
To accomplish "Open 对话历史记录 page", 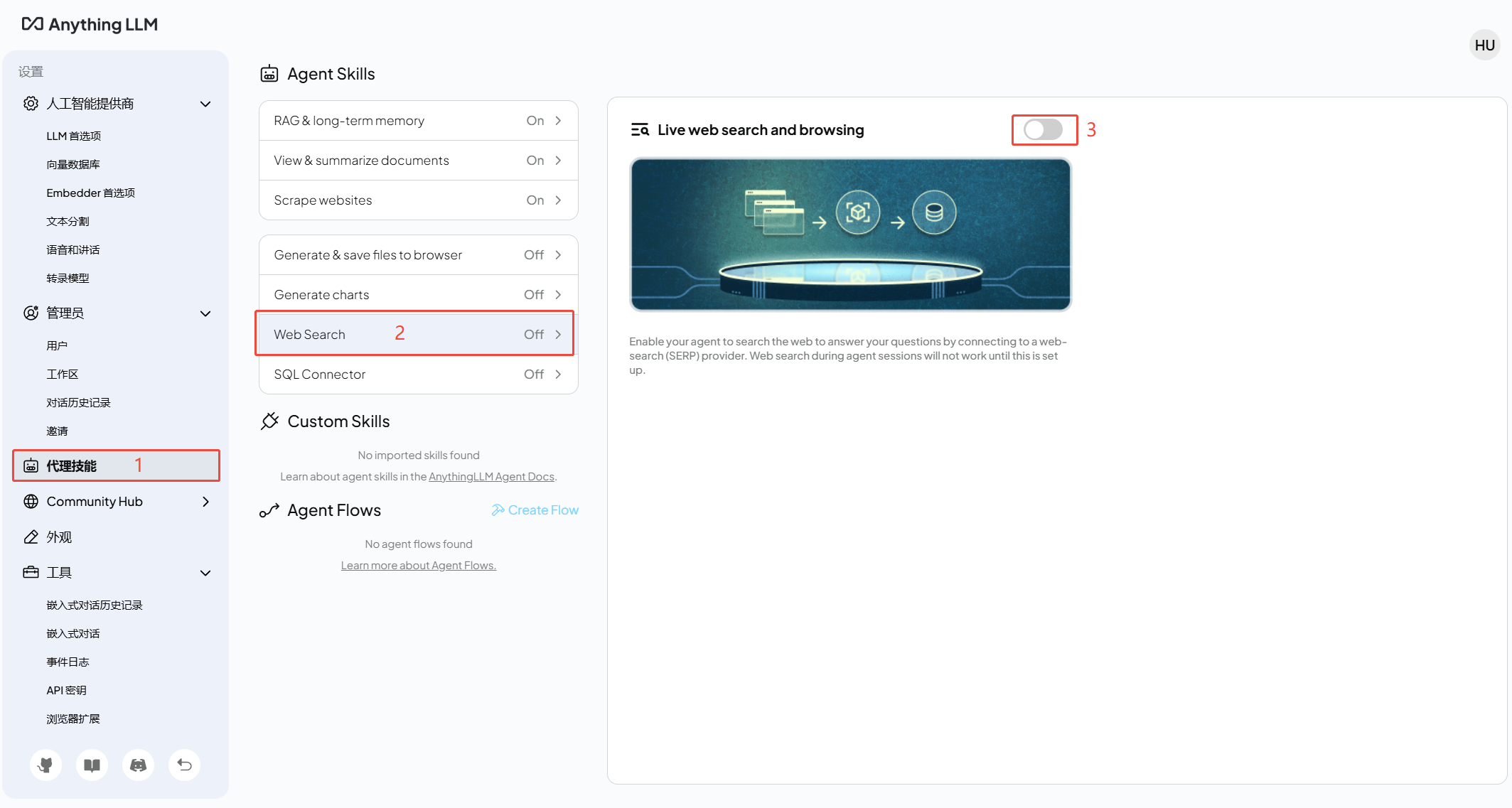I will point(78,402).
